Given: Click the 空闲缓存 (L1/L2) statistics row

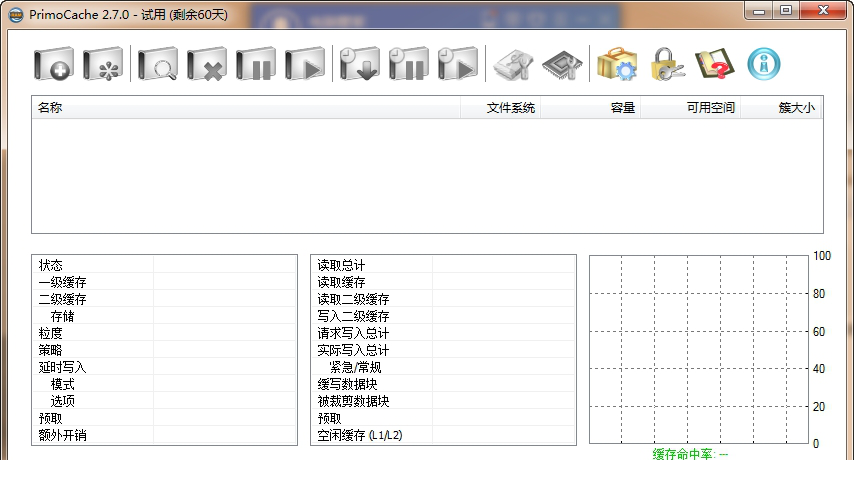Looking at the screenshot, I should [x=443, y=435].
